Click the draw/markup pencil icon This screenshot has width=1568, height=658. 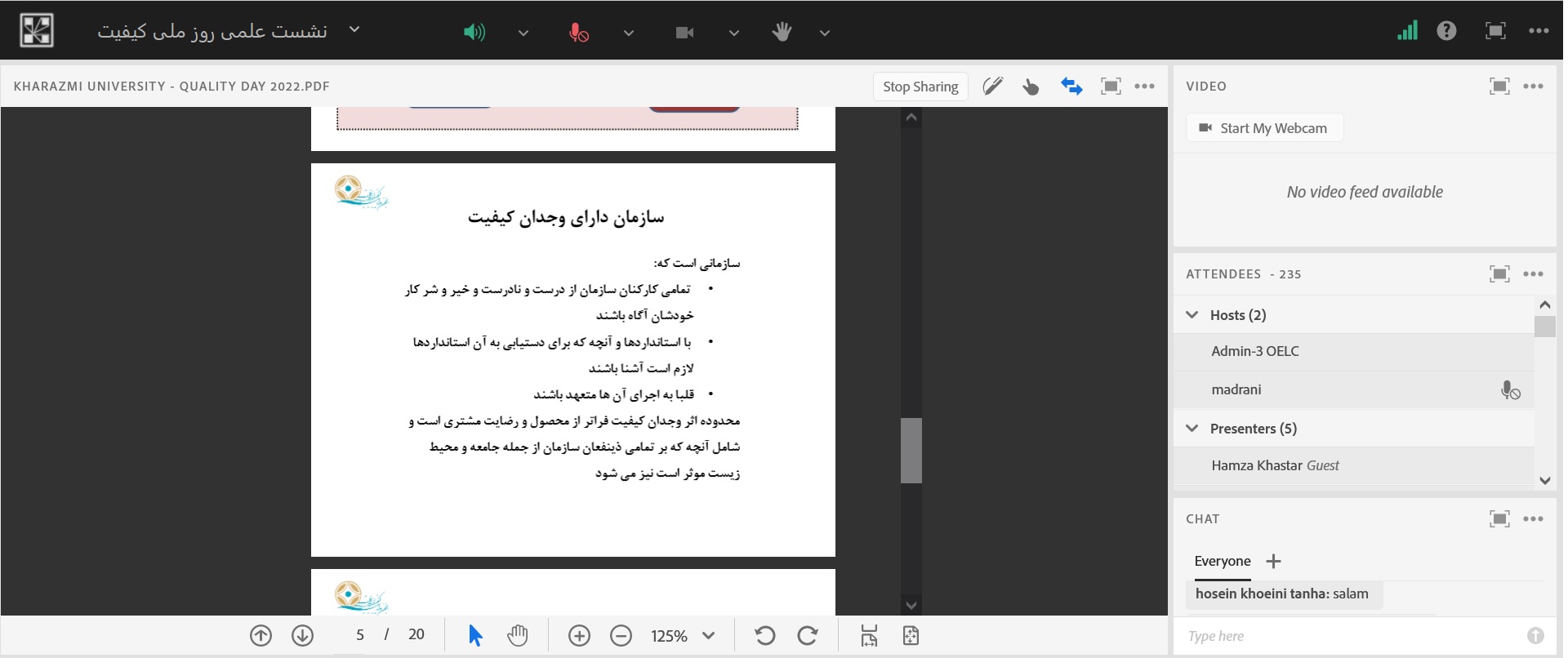tap(992, 87)
